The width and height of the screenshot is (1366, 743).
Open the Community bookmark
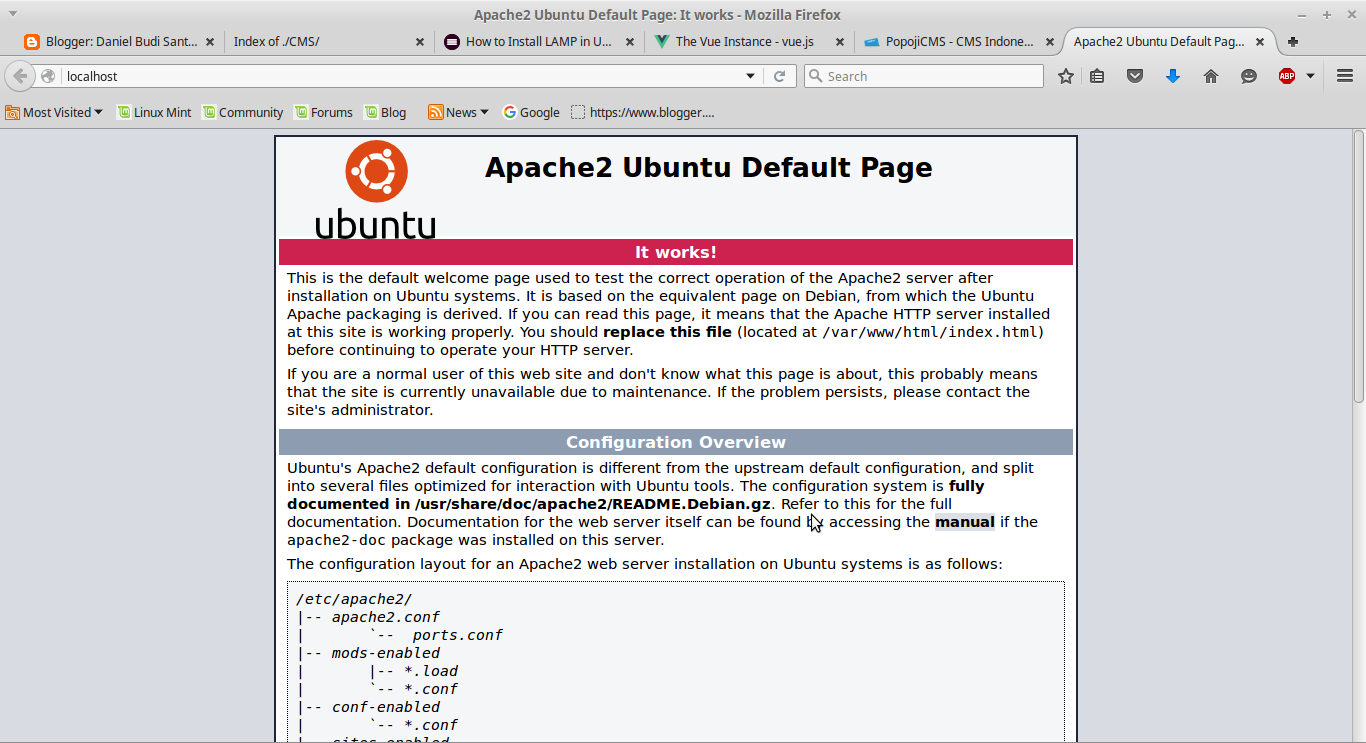click(x=242, y=112)
